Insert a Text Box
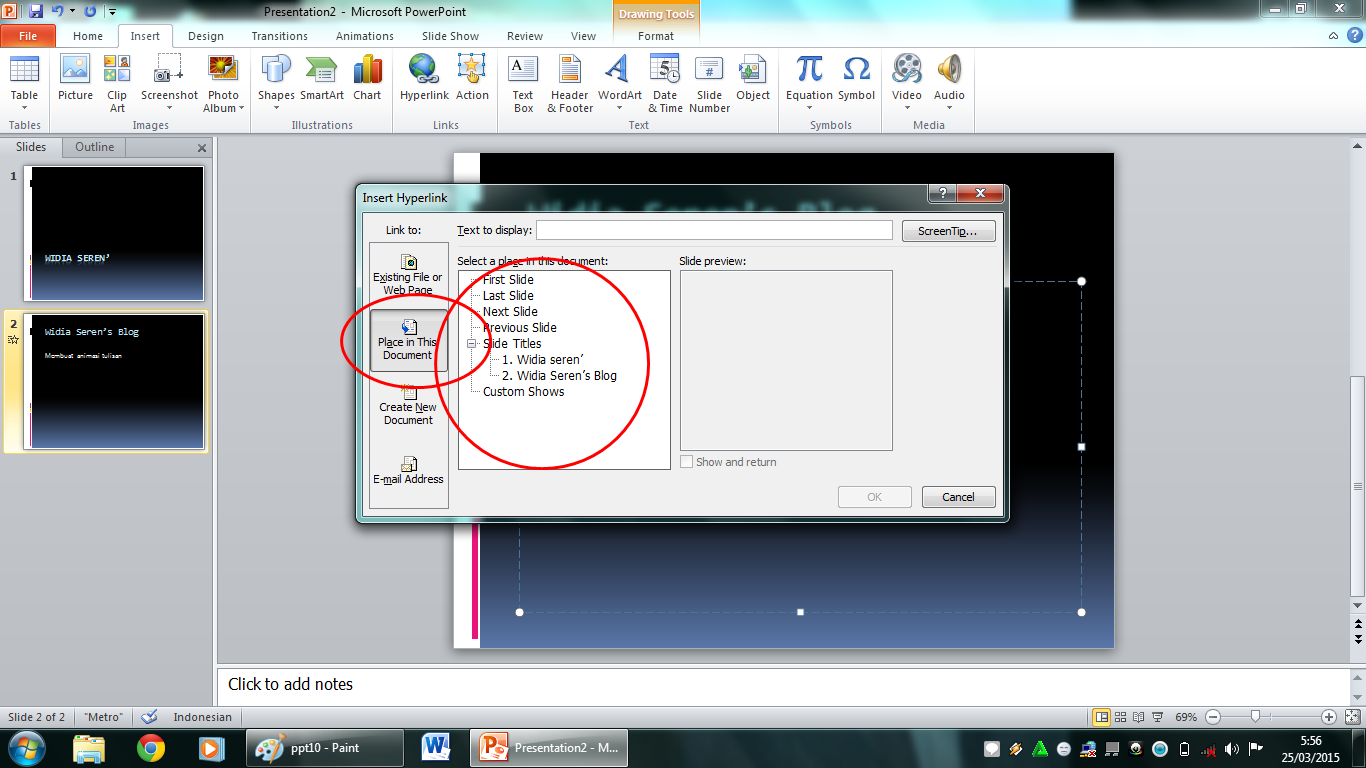Screen dimensions: 1366x768 (523, 83)
